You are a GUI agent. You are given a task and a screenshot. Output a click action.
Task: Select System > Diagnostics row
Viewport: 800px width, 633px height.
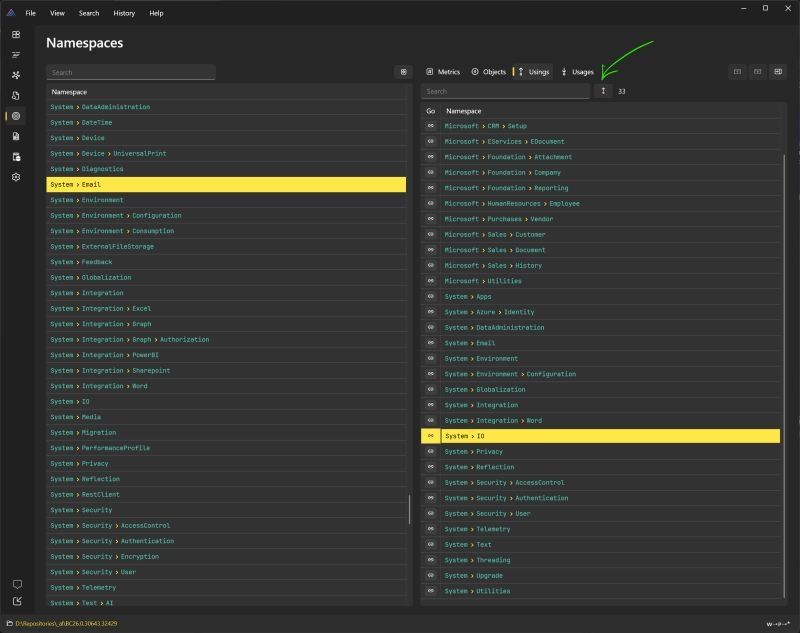(x=226, y=169)
